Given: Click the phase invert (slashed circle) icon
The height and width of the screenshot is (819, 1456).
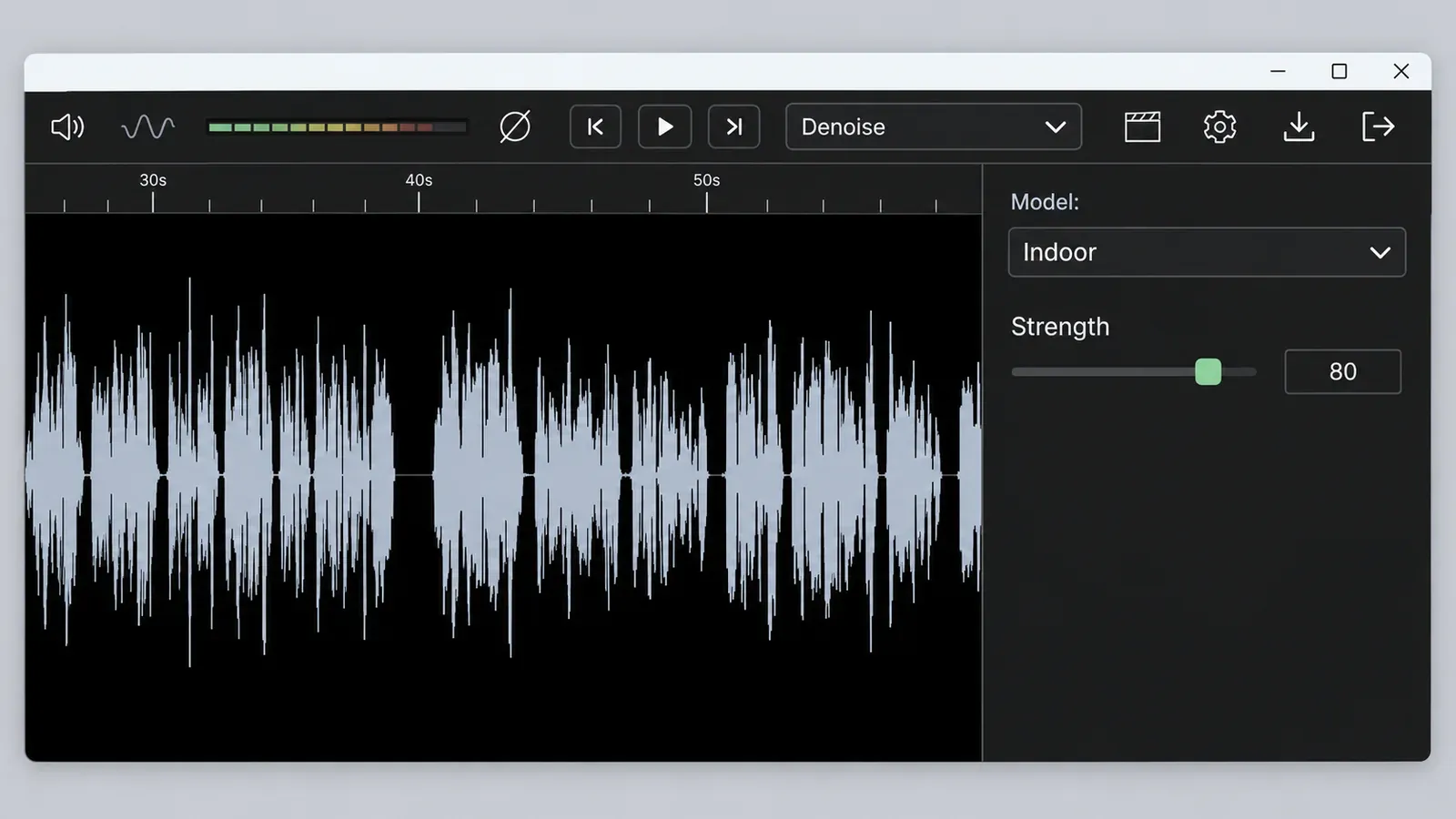Looking at the screenshot, I should [x=515, y=126].
